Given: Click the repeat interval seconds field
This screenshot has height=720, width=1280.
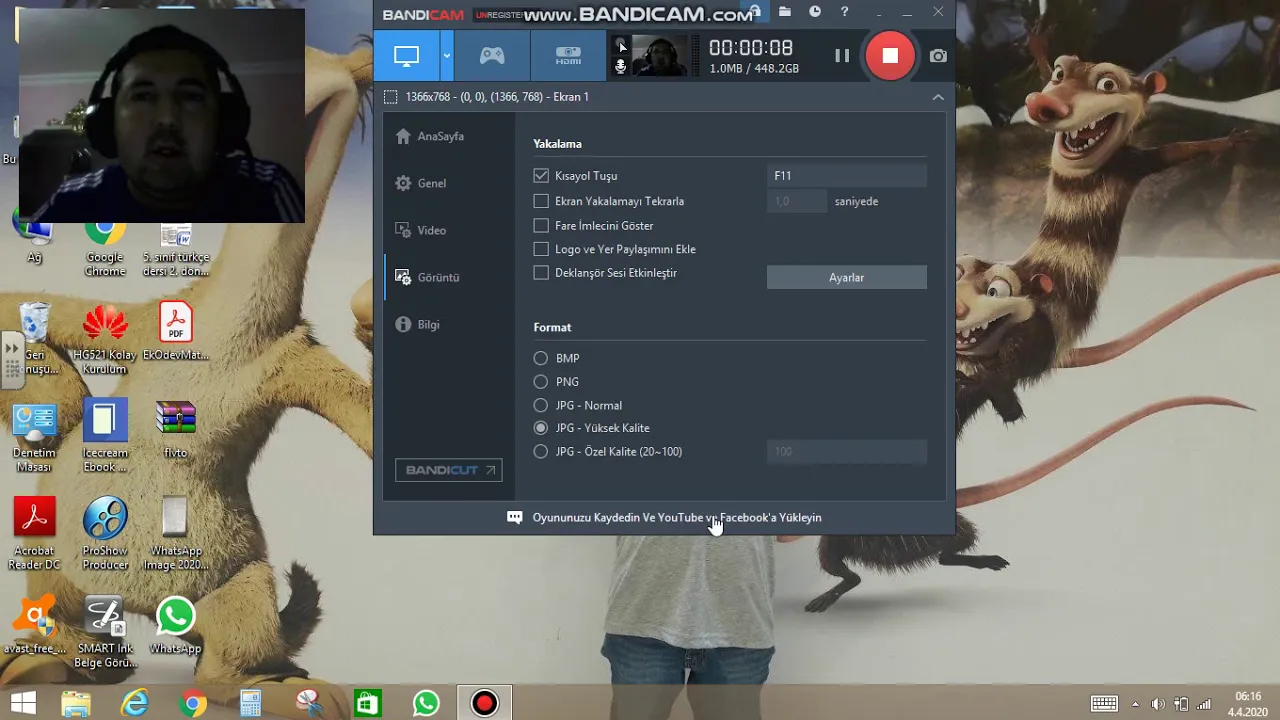Looking at the screenshot, I should tap(797, 201).
